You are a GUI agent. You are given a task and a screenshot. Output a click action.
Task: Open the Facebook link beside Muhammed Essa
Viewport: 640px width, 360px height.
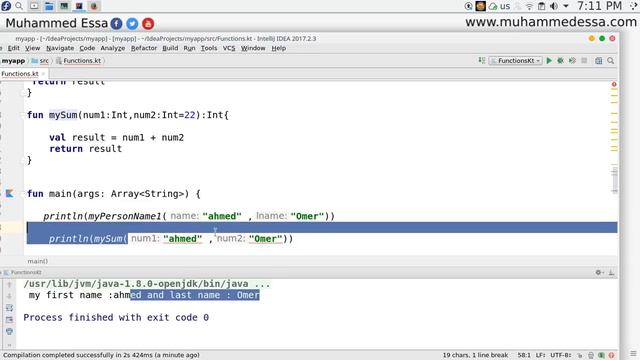pyautogui.click(x=116, y=24)
